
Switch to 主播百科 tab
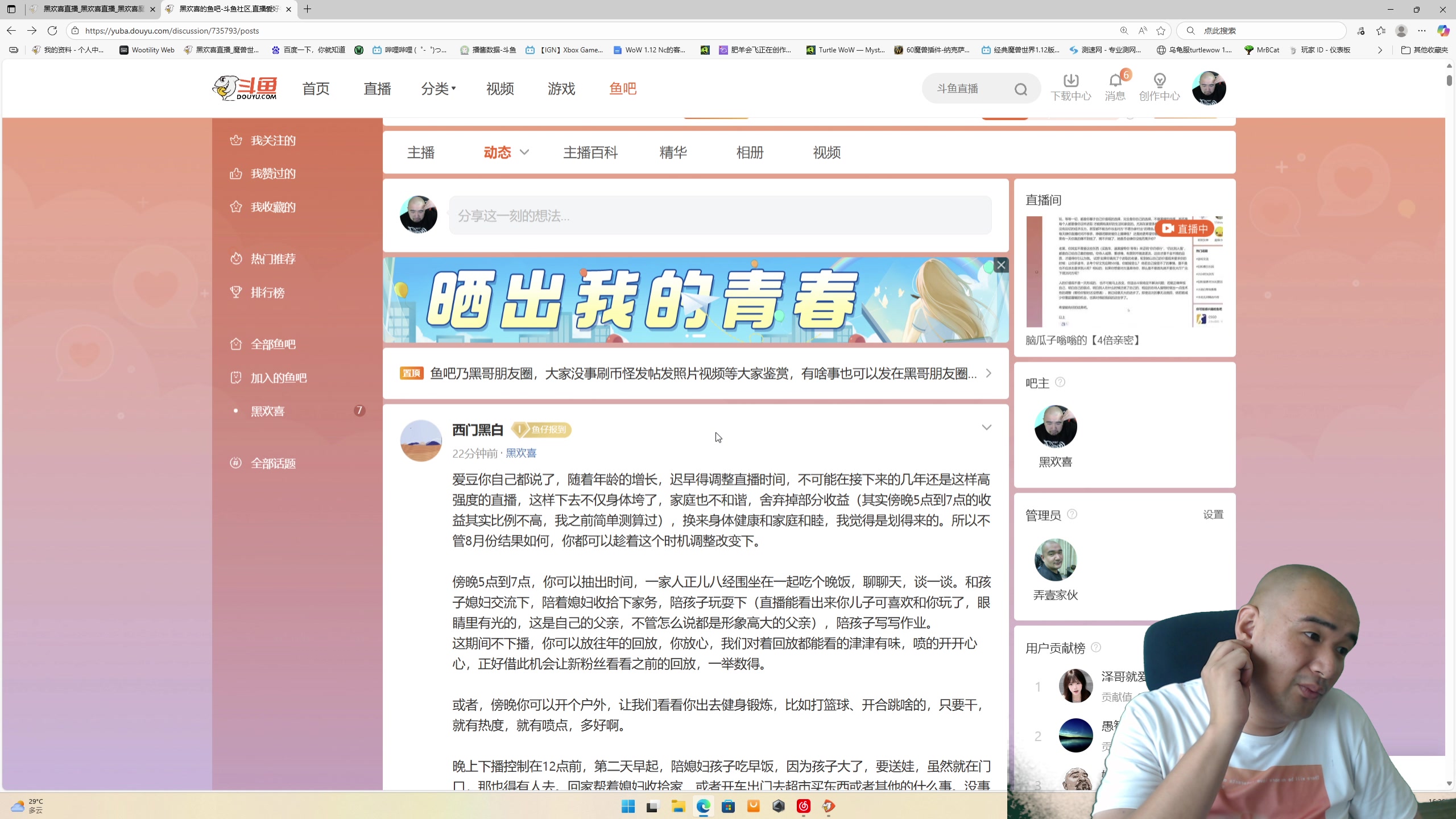tap(590, 152)
